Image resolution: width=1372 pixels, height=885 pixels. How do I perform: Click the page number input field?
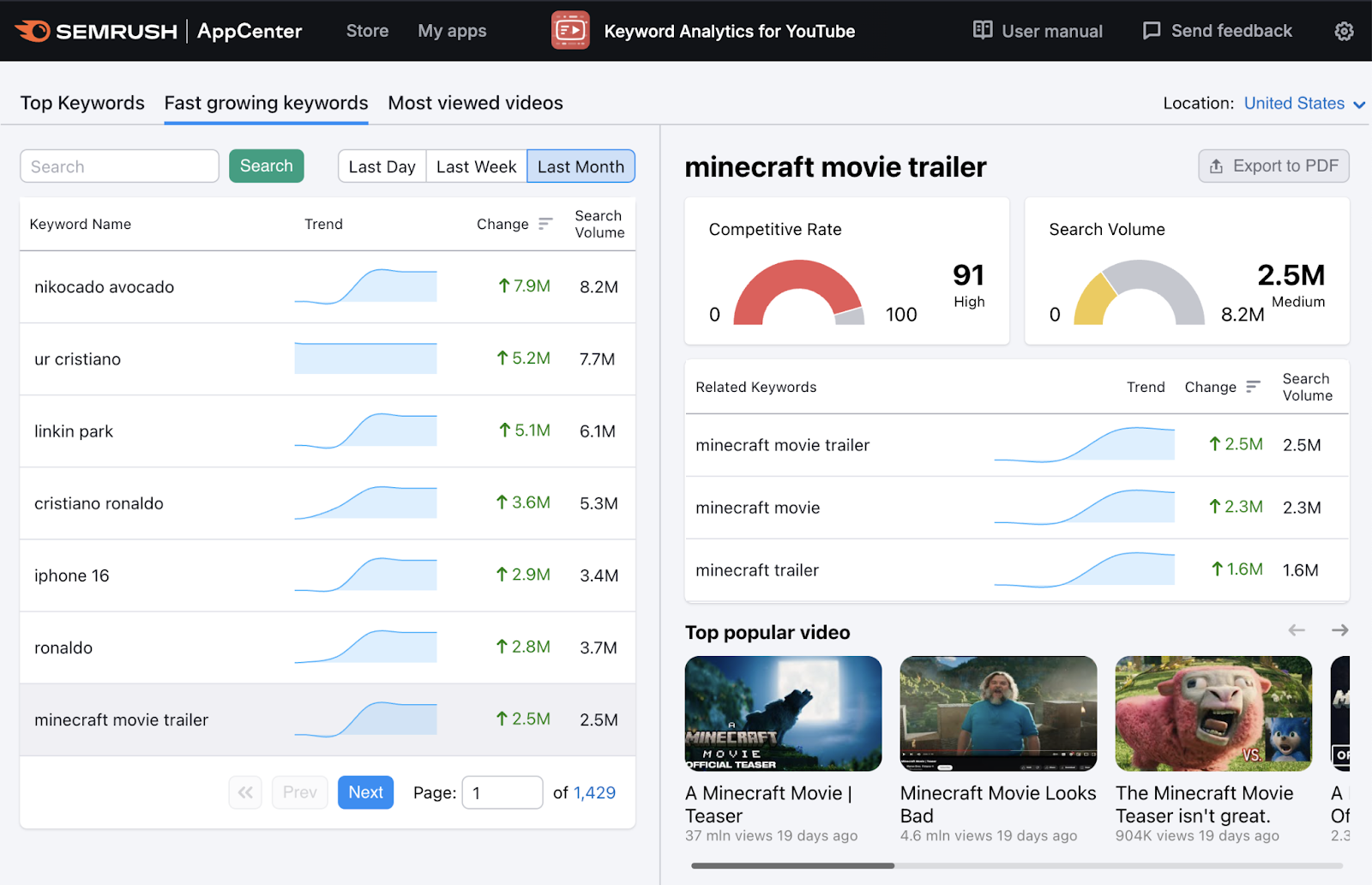point(502,792)
